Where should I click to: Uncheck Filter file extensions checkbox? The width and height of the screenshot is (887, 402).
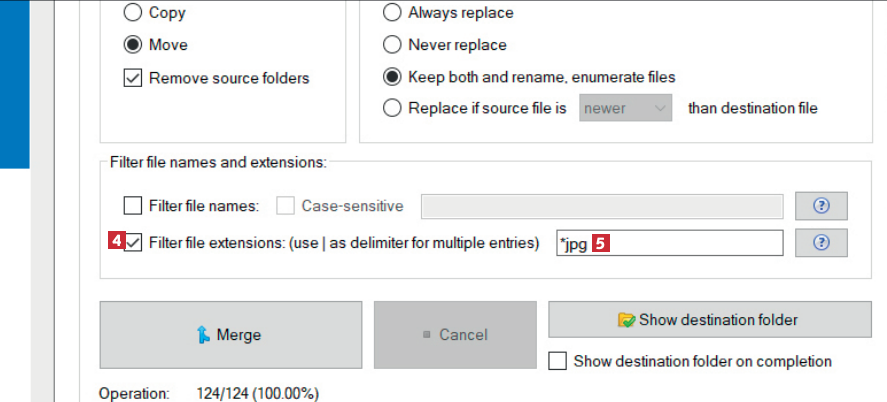134,242
